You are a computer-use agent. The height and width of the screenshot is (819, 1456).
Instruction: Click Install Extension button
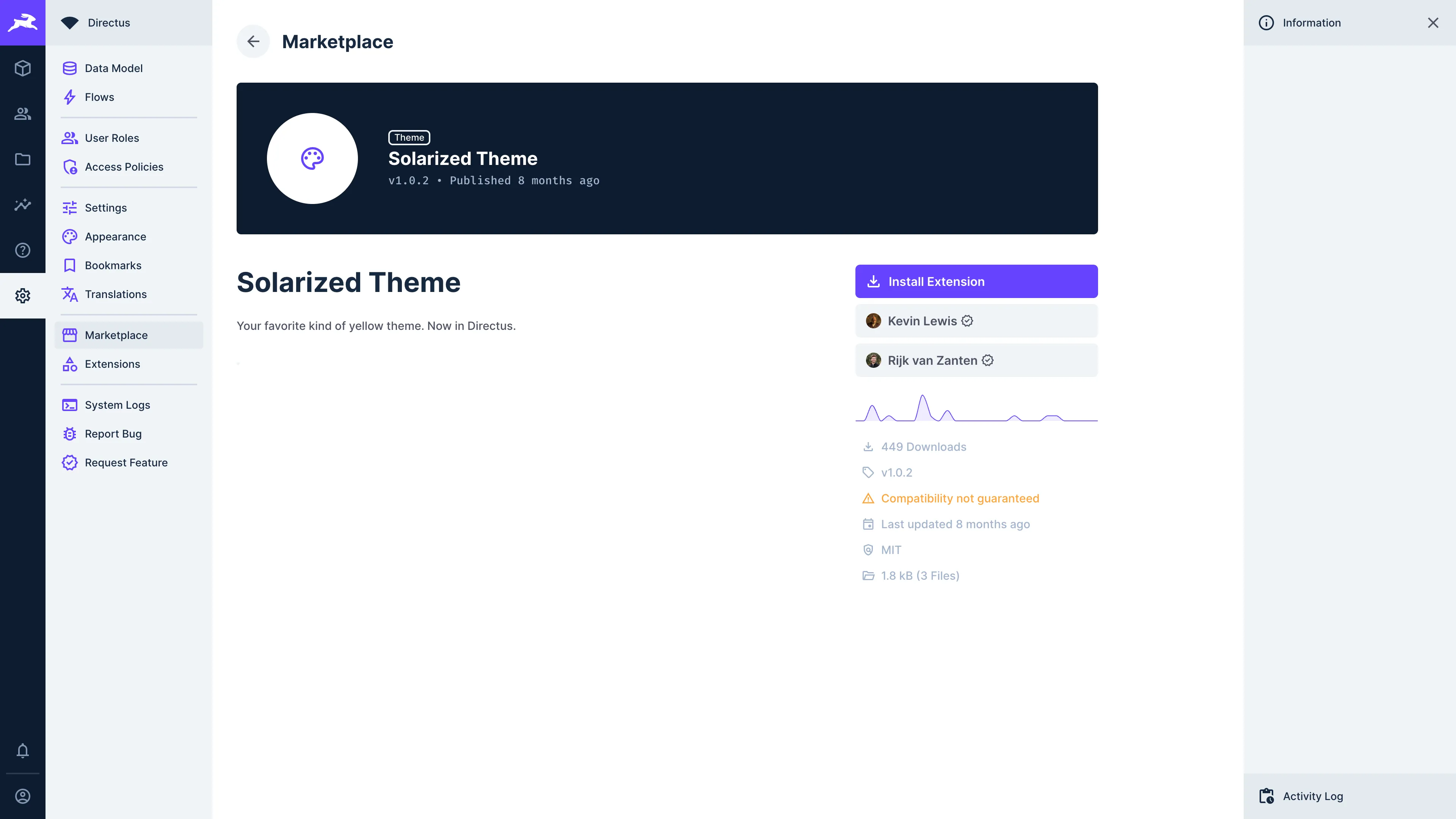pos(977,281)
